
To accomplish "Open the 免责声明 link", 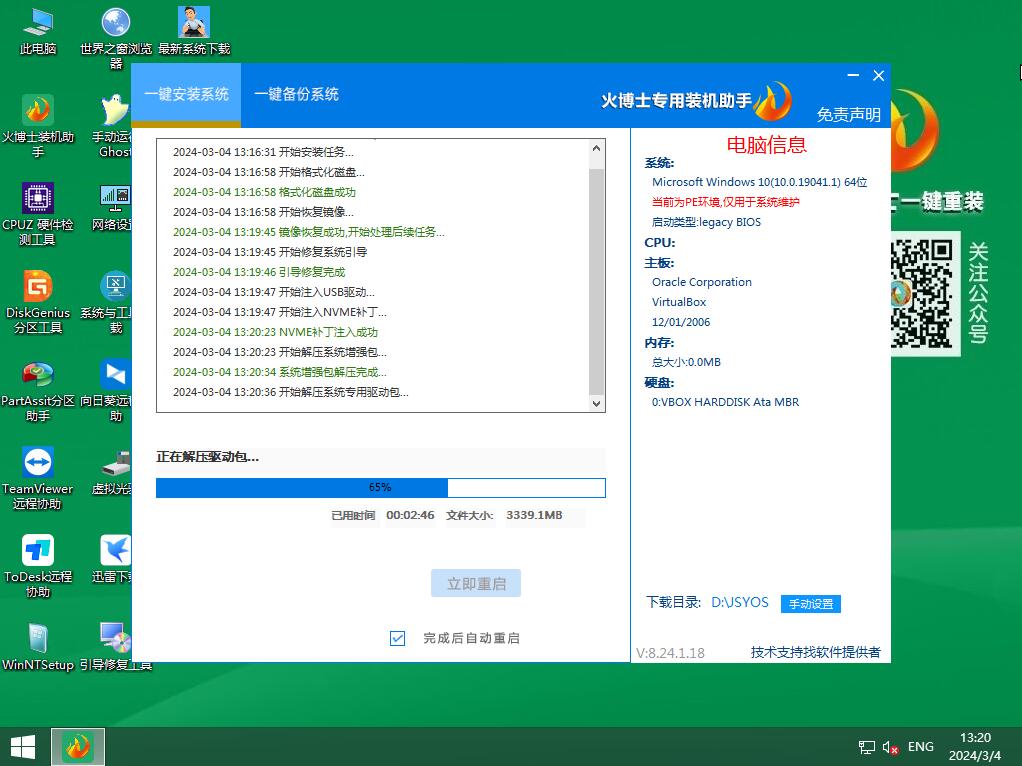I will (x=849, y=115).
